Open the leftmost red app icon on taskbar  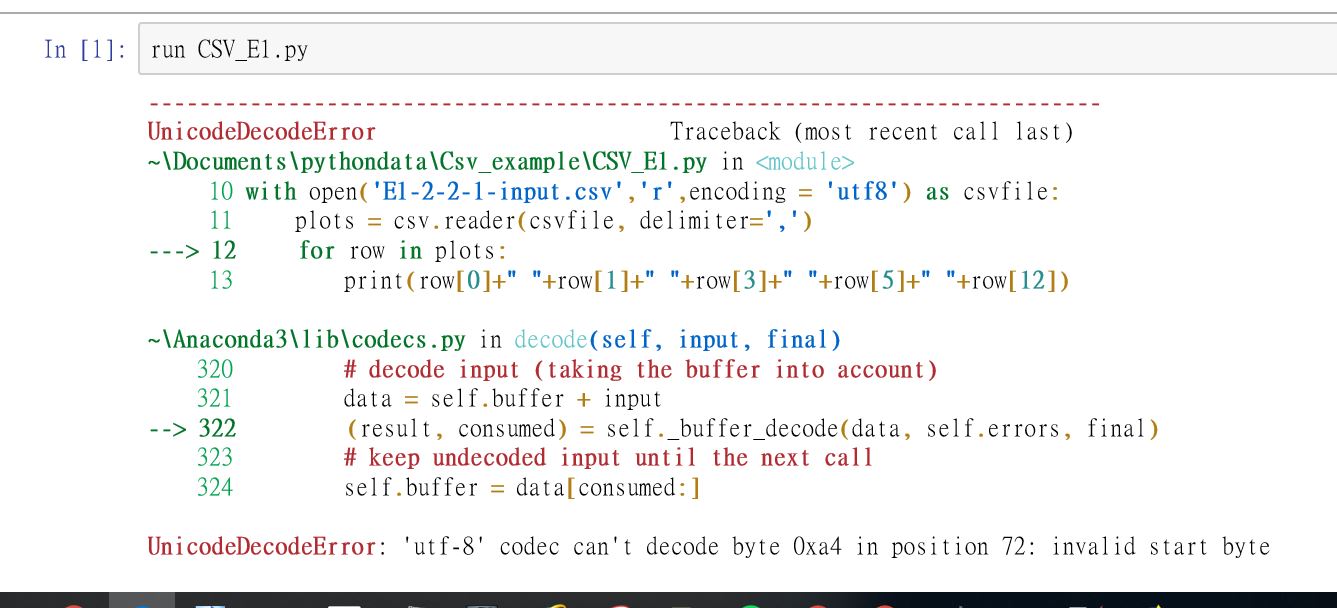[73, 602]
